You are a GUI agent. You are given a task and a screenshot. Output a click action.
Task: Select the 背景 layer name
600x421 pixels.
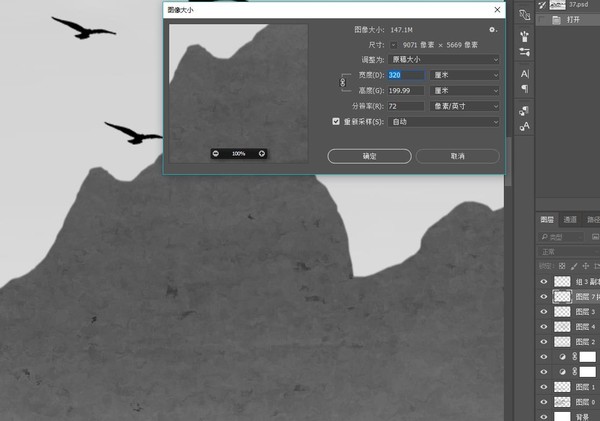(582, 417)
